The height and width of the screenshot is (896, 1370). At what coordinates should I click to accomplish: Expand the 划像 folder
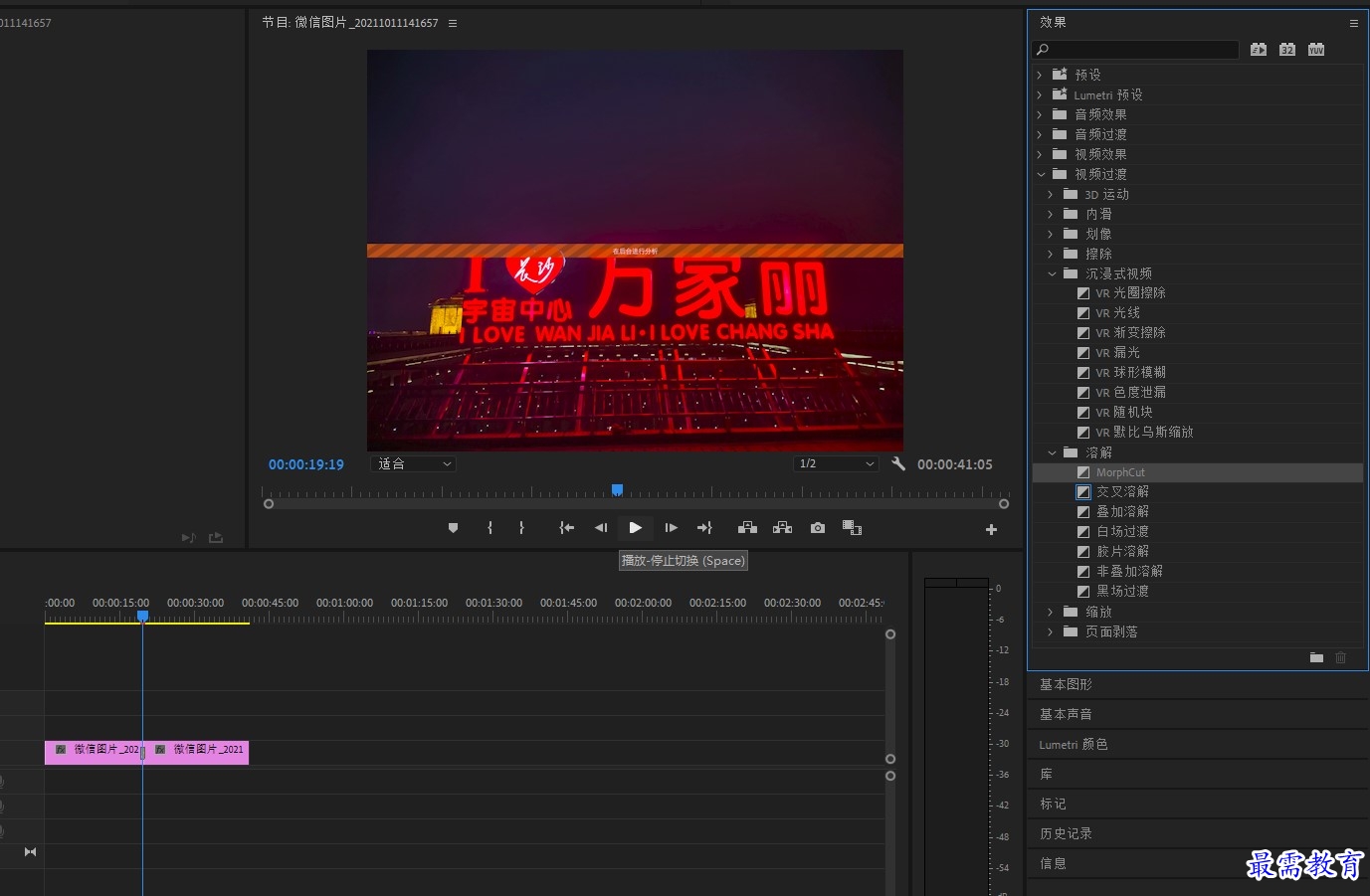(x=1051, y=234)
